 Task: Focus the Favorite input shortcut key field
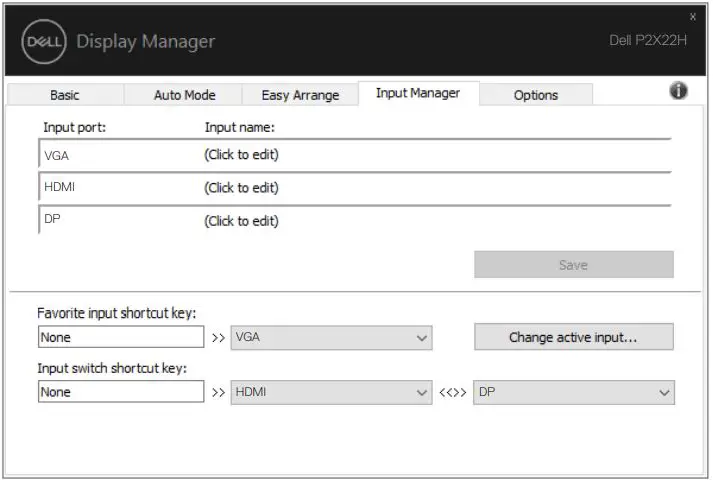(121, 337)
